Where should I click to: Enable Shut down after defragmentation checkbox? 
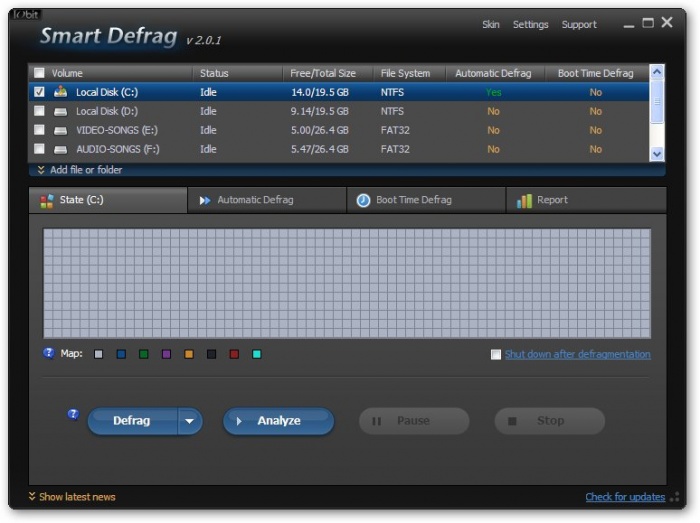point(496,354)
